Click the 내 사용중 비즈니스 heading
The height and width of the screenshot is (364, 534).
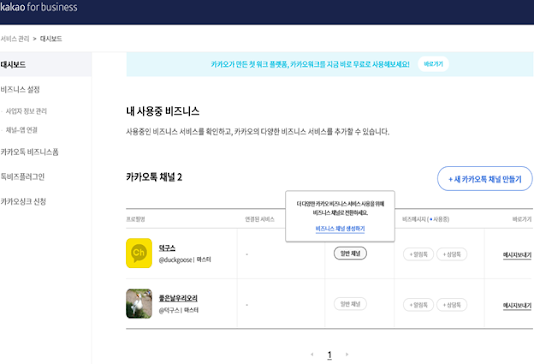(x=163, y=111)
